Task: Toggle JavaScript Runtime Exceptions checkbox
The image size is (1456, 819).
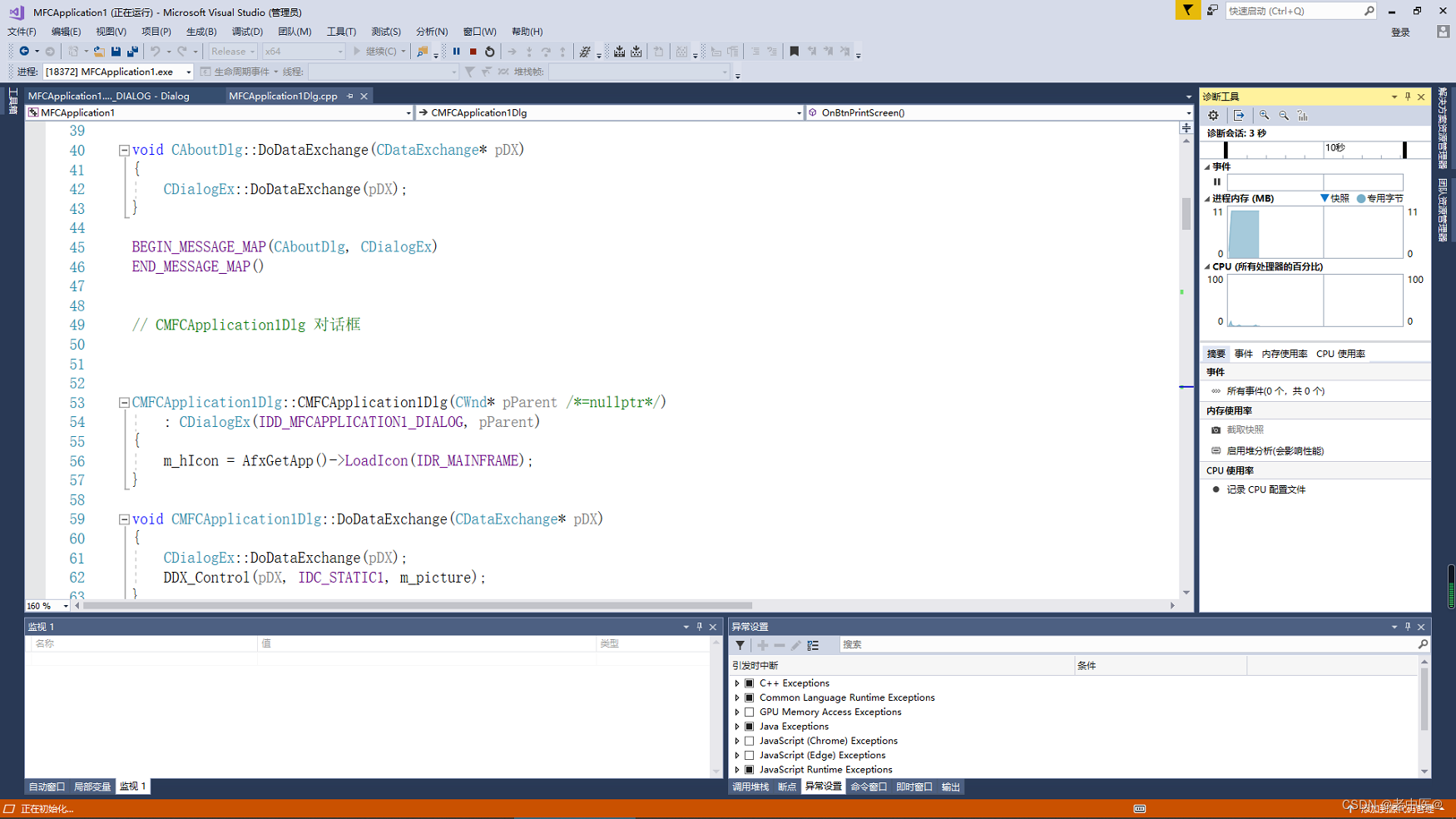Action: click(750, 770)
